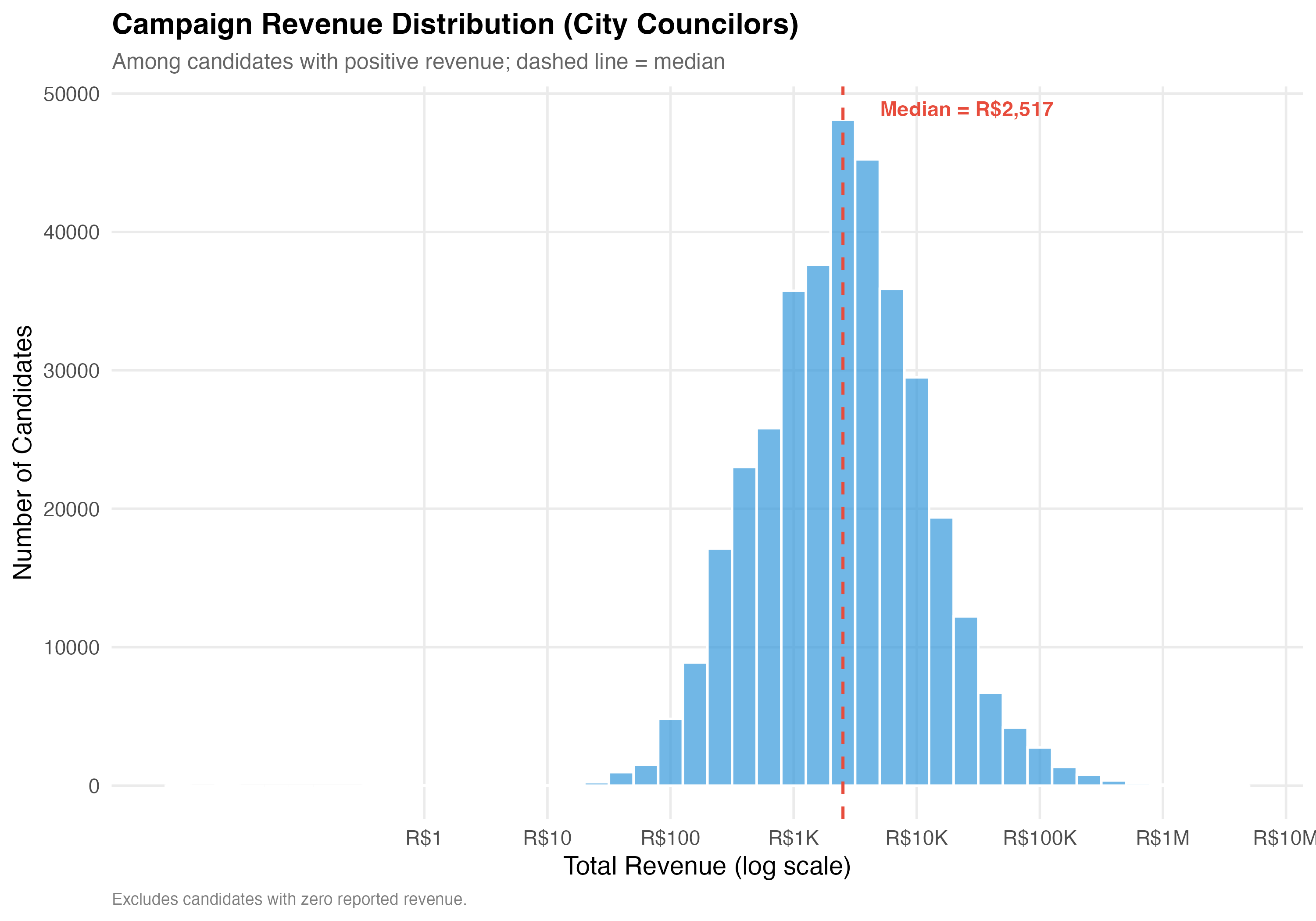The image size is (1316, 921).
Task: Click the Number of Candidates axis title
Action: coord(23,452)
